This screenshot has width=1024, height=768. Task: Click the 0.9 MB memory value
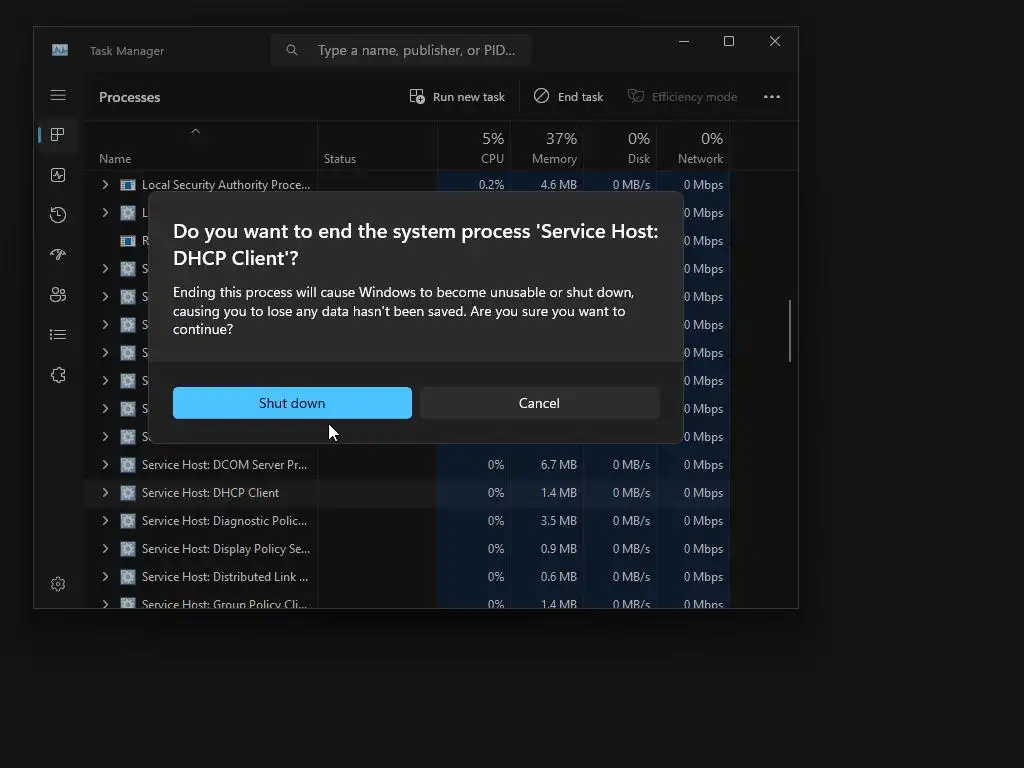558,549
